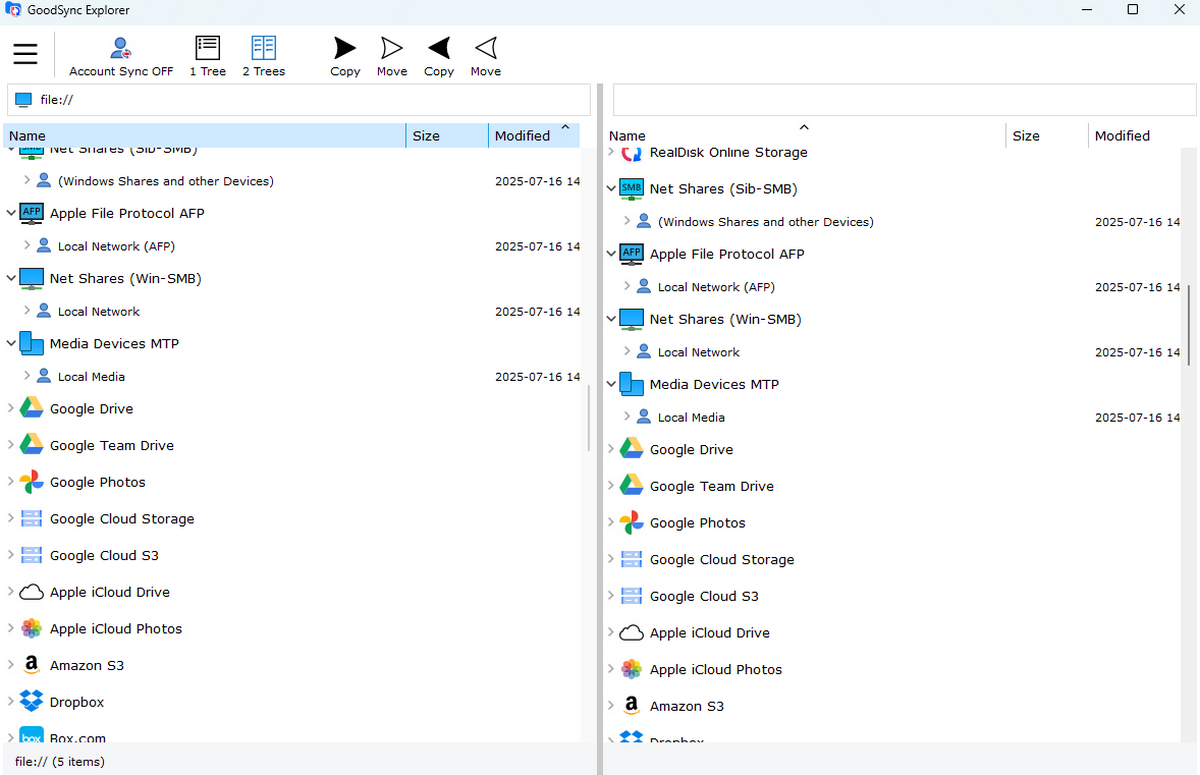Screen dimensions: 1200x775
Task: Open the hamburger main menu
Action: tap(25, 54)
